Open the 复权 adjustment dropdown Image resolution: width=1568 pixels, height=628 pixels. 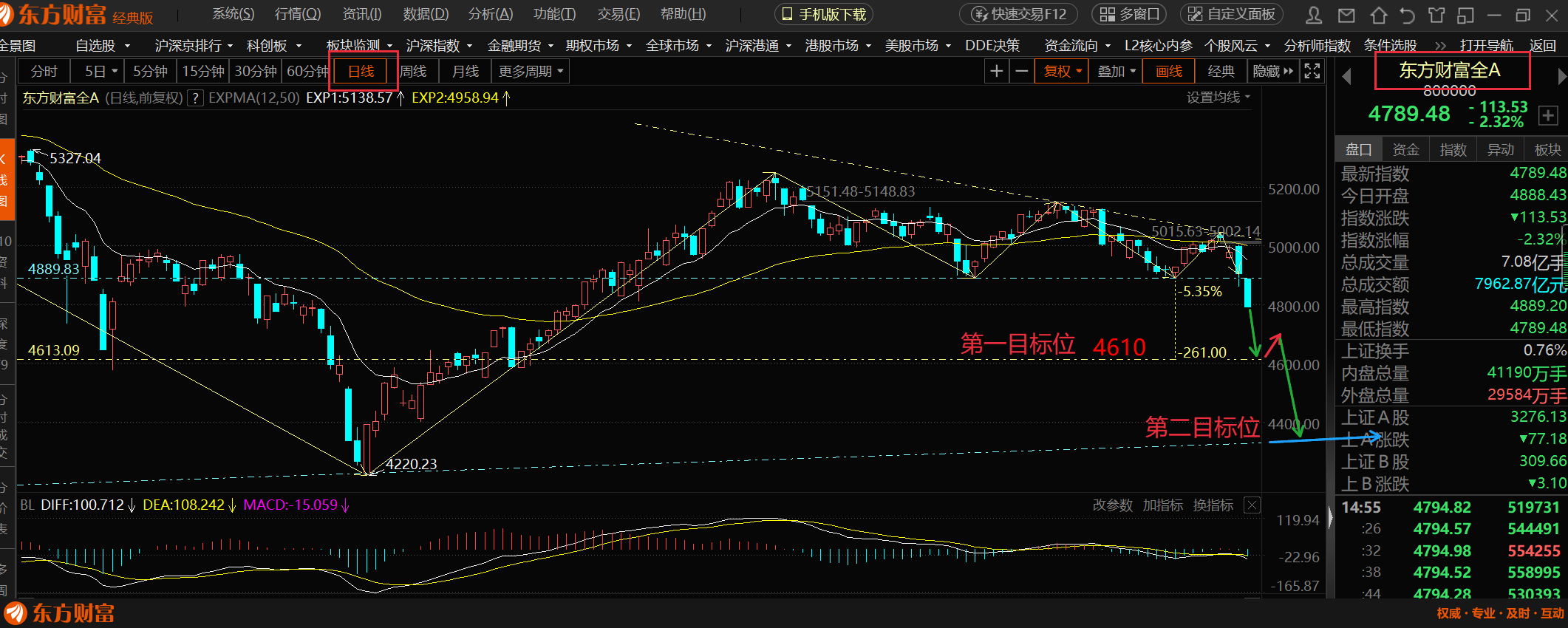coord(1063,72)
